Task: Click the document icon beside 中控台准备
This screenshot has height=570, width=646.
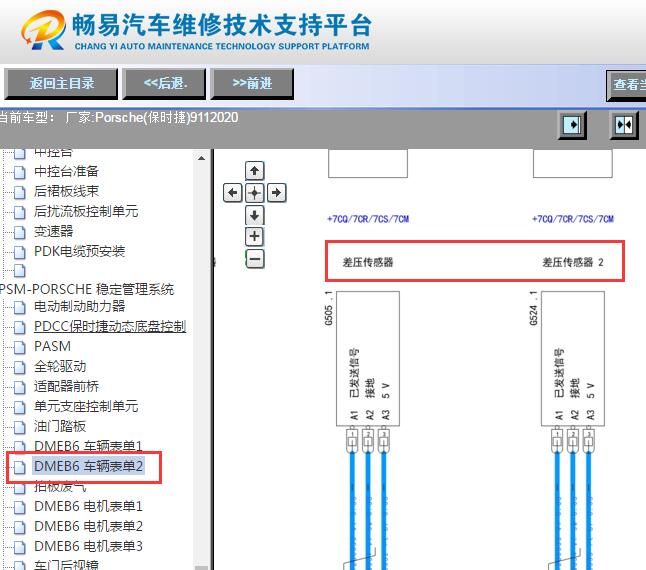Action: [19, 172]
